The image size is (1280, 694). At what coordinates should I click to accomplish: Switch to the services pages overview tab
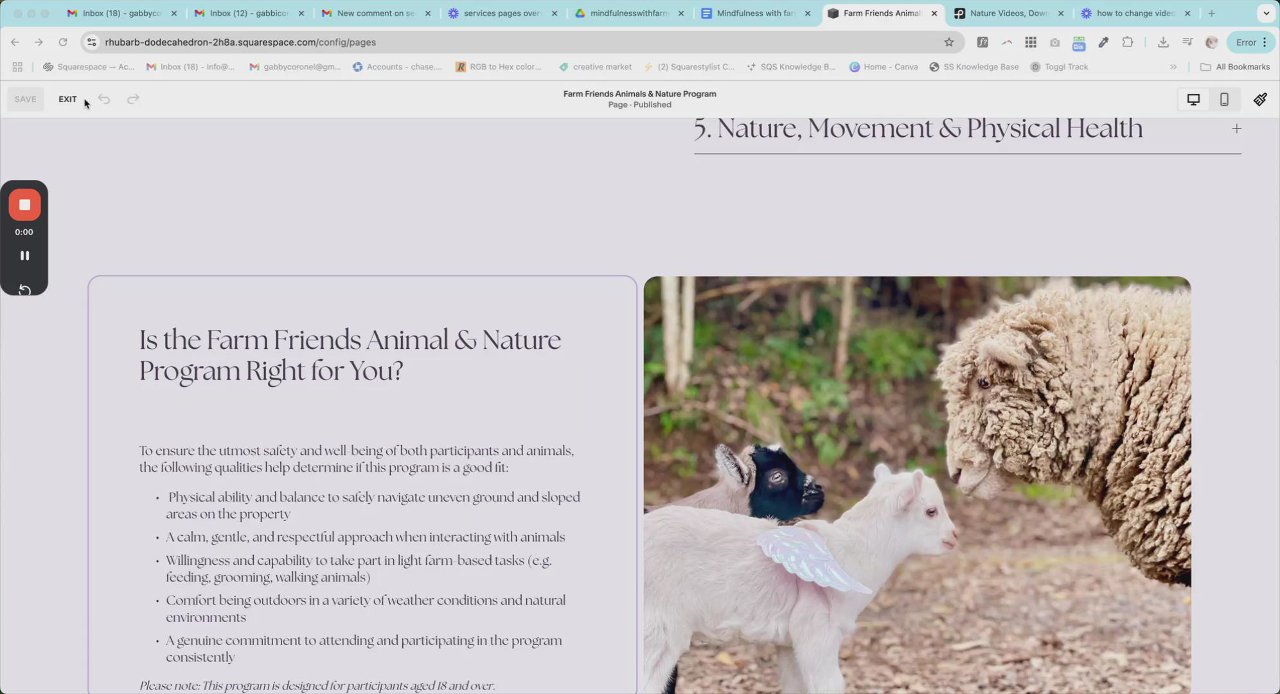click(x=503, y=13)
